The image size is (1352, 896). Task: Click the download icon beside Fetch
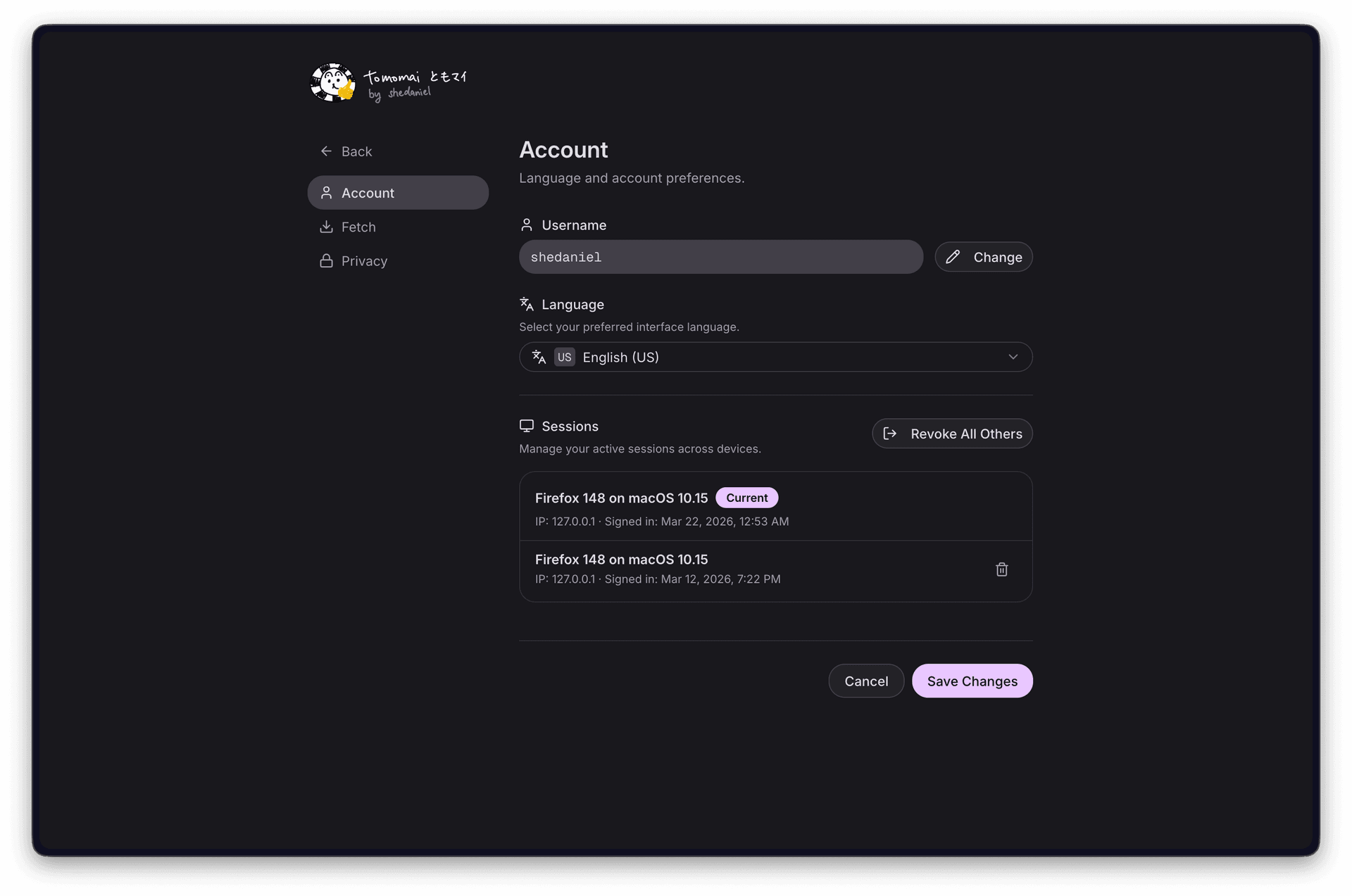pyautogui.click(x=327, y=227)
